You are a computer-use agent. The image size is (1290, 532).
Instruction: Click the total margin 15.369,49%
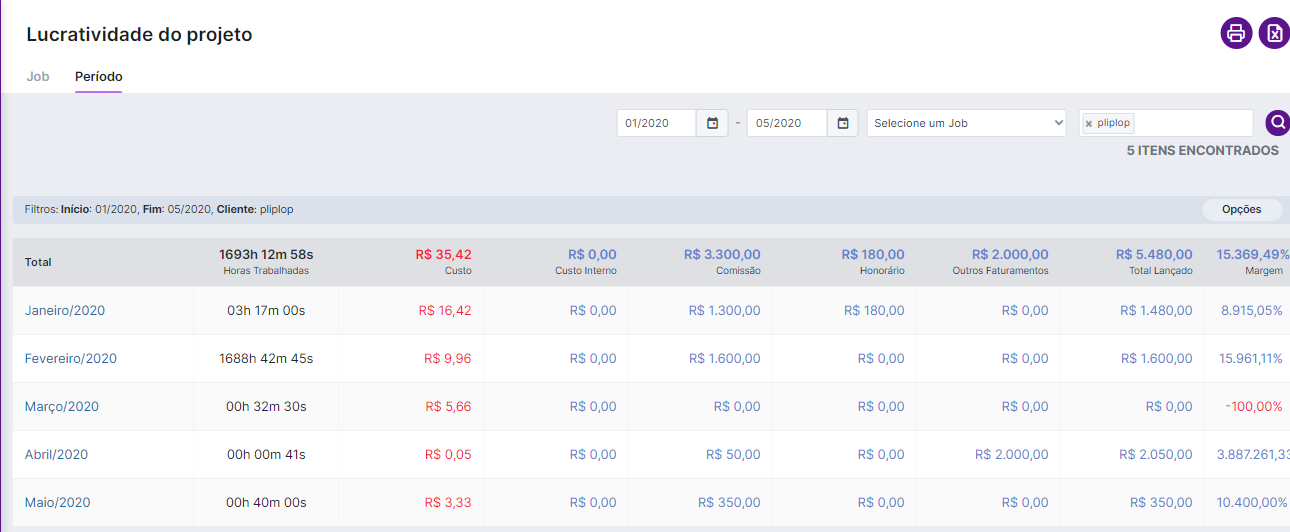[1253, 255]
